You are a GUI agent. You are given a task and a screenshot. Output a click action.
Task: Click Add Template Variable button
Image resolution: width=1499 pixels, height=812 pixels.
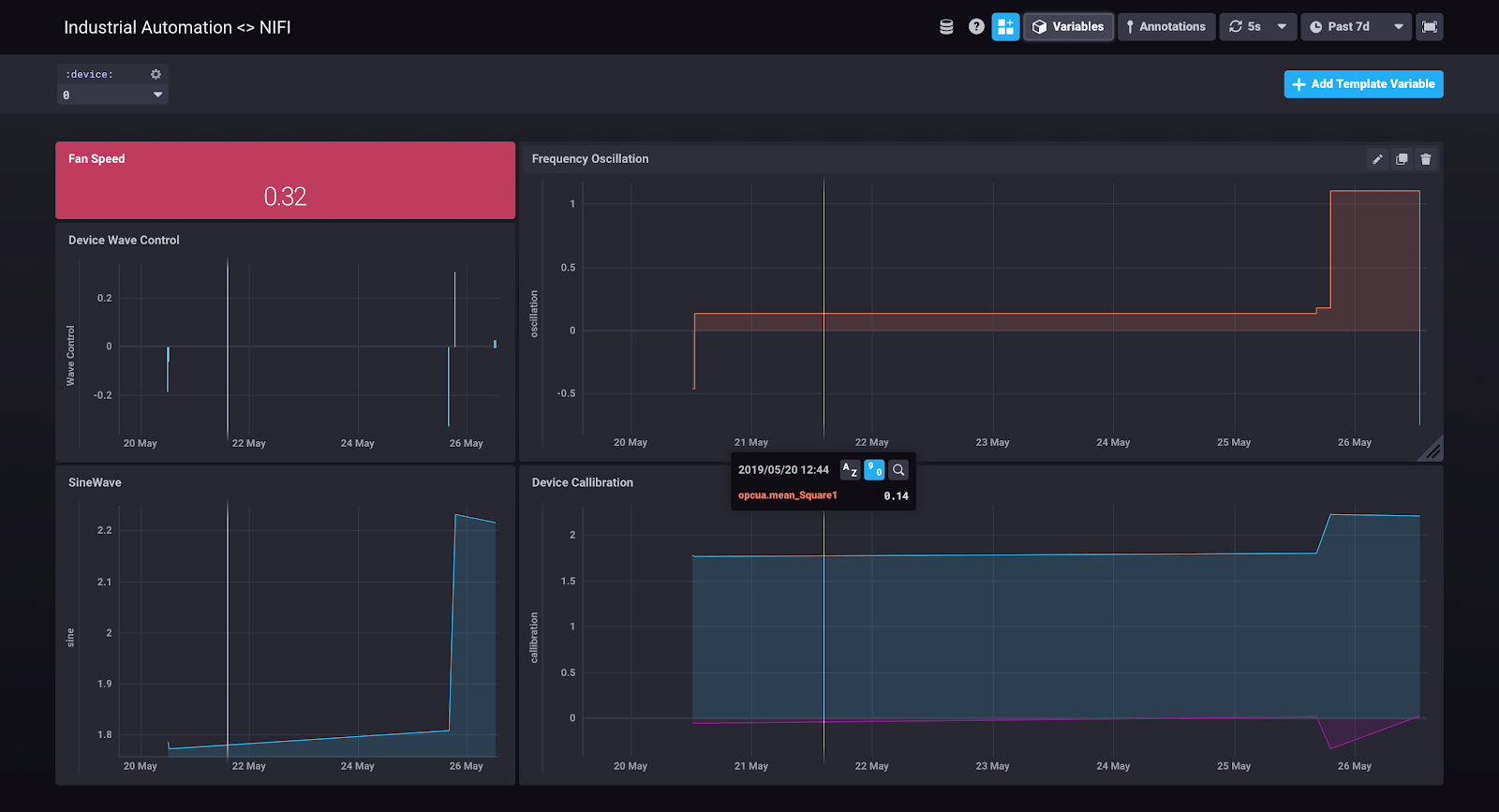click(1363, 84)
